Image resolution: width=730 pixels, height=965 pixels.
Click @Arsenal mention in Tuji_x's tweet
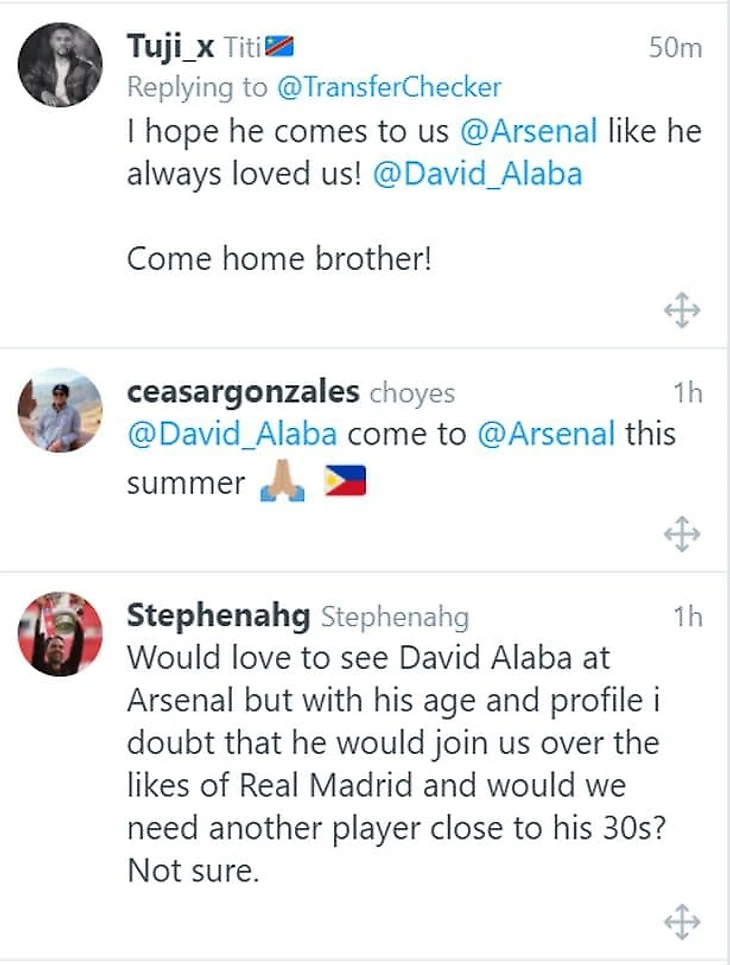click(x=529, y=131)
